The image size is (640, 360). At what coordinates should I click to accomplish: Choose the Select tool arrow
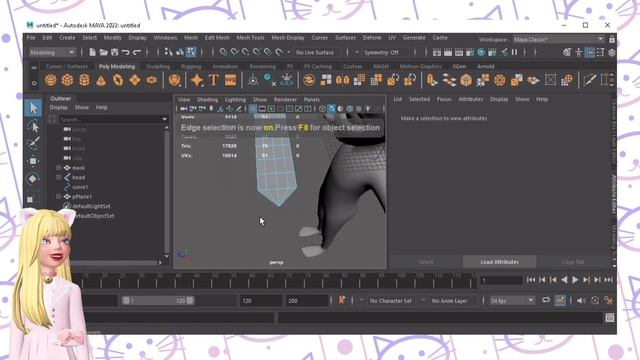33,108
